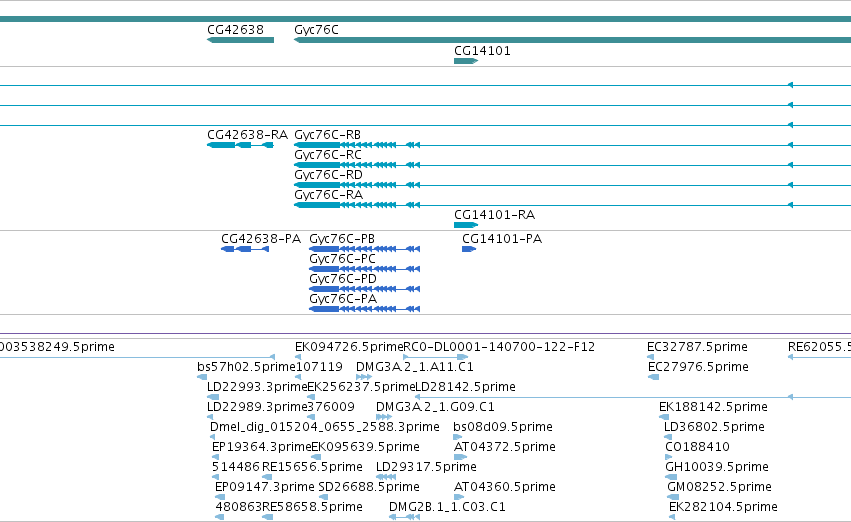851x522 pixels.
Task: Click the CG14101 gene arrow glyph
Action: click(x=466, y=61)
